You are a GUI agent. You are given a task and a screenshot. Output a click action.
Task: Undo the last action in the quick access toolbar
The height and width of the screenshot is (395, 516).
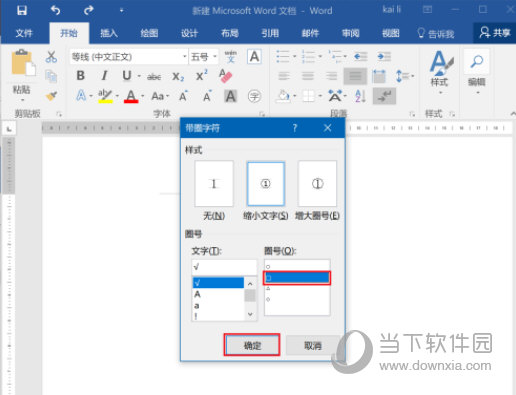(x=55, y=10)
